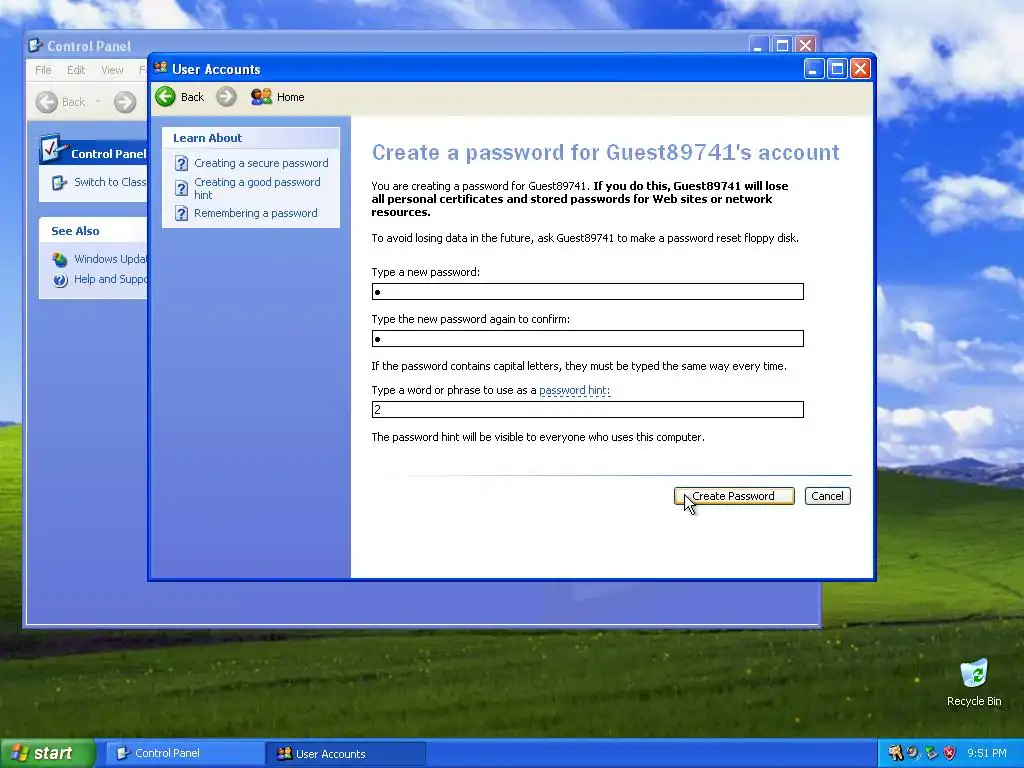
Task: Open Back history dropdown arrow in Control Panel
Action: point(98,102)
